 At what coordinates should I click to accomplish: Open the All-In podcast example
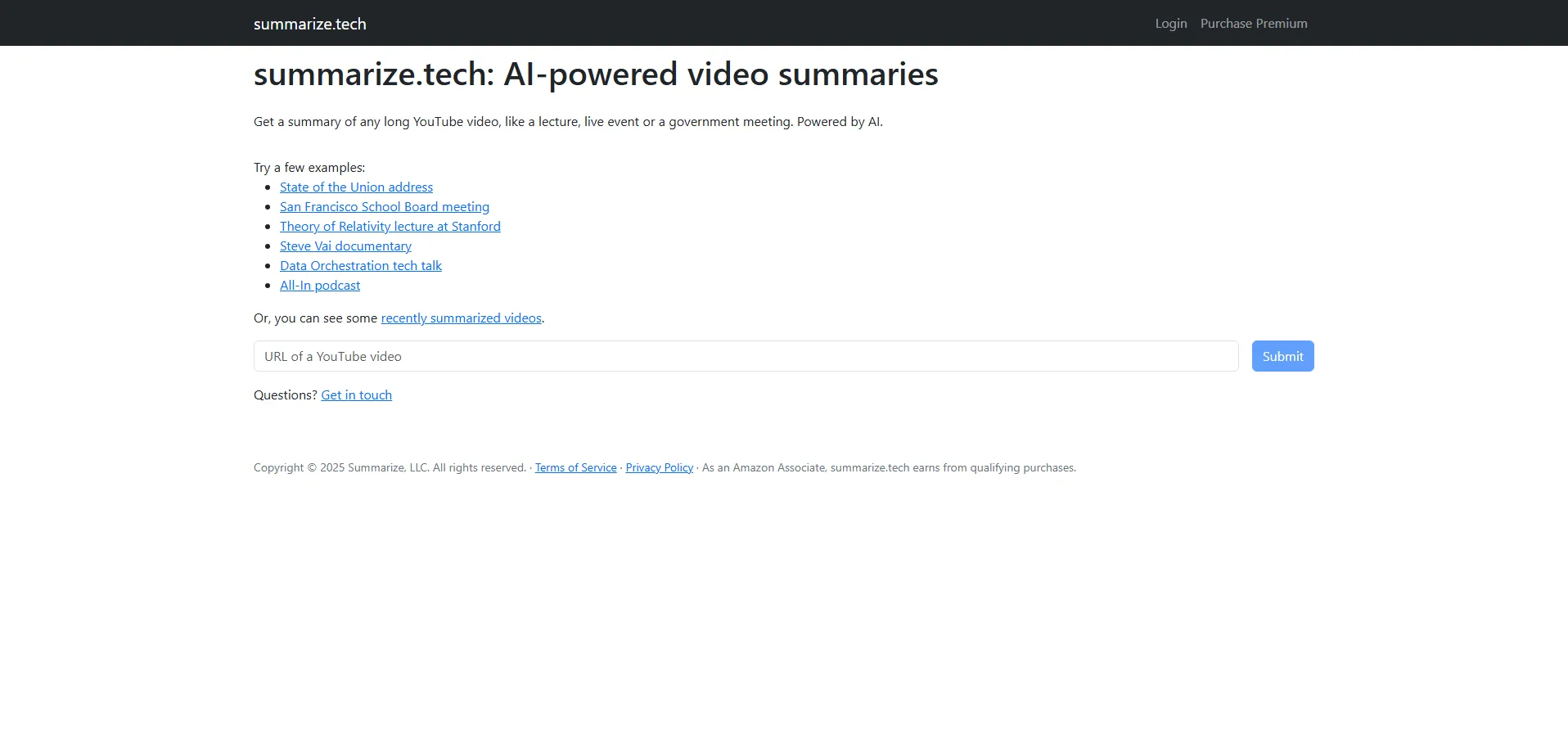[x=319, y=286]
